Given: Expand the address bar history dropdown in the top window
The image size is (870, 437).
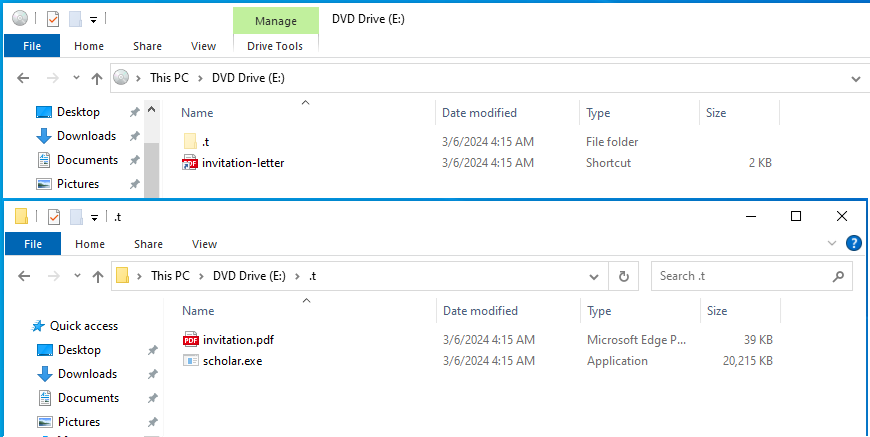Looking at the screenshot, I should click(856, 78).
